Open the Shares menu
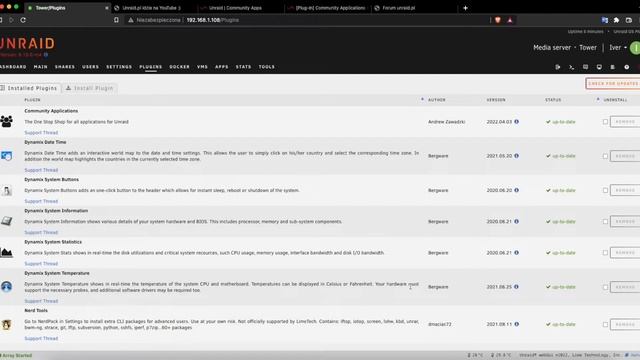The width and height of the screenshot is (640, 360). click(x=65, y=67)
